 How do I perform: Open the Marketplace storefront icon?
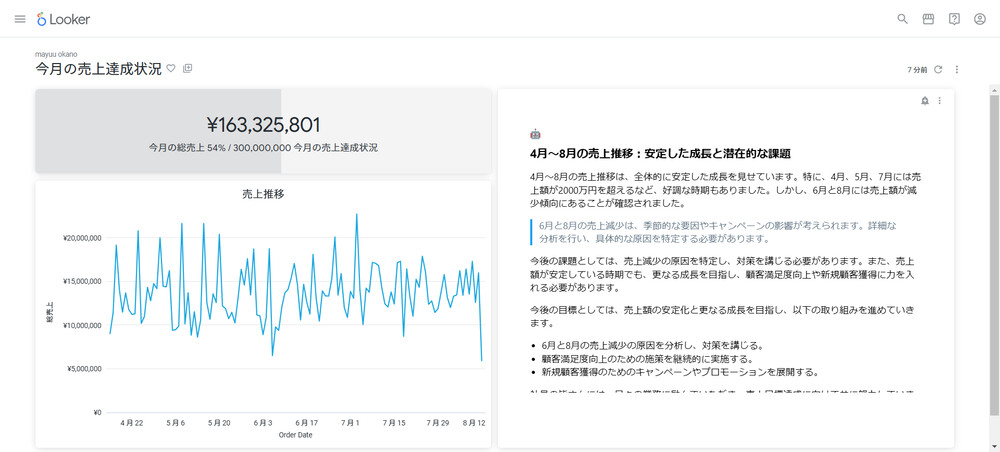pos(928,19)
